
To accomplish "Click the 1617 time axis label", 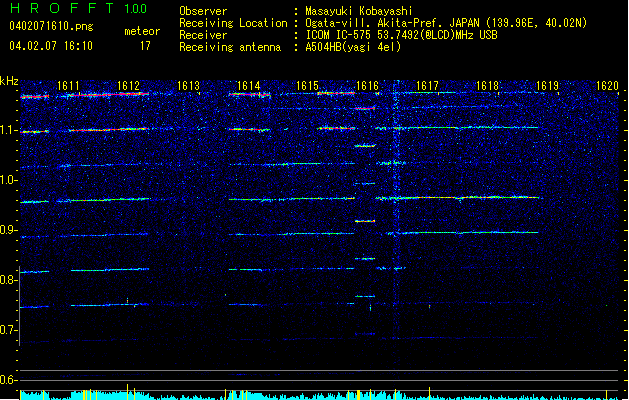I will [427, 86].
